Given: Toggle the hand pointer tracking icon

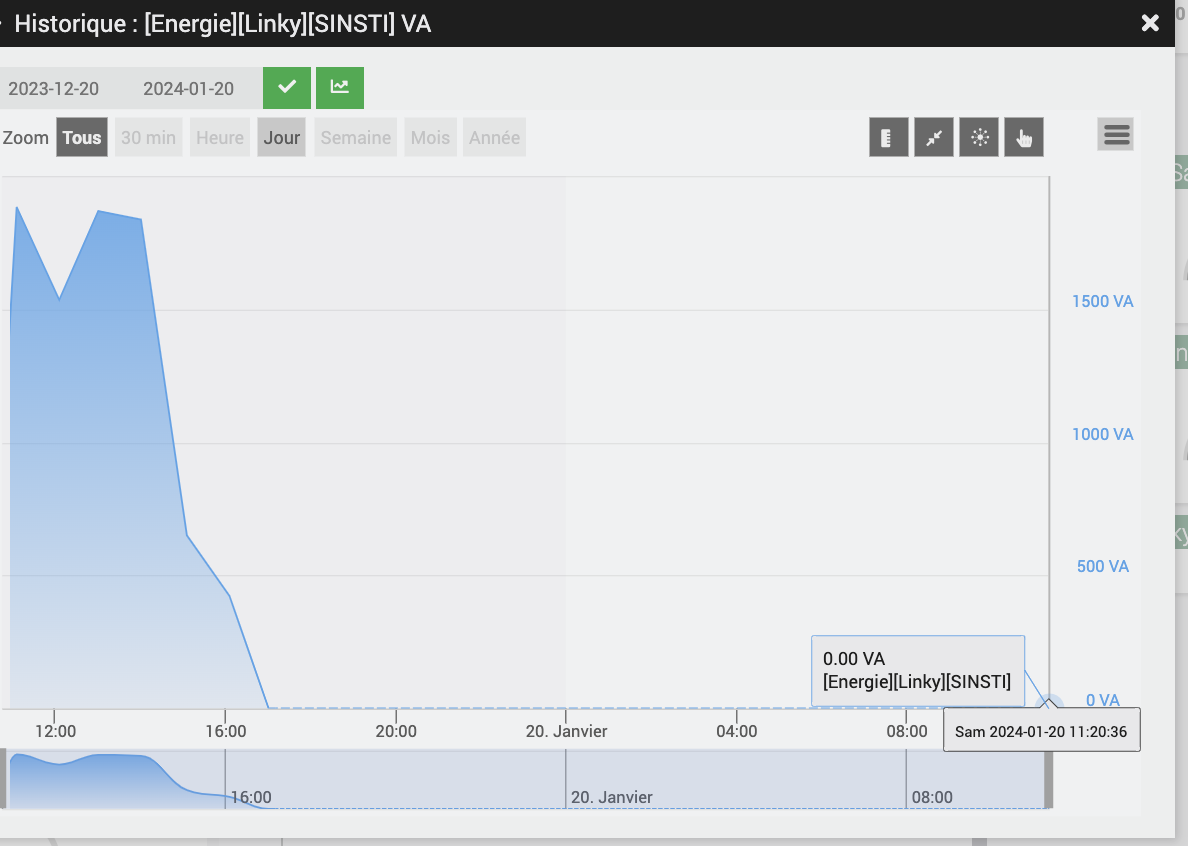Looking at the screenshot, I should click(1024, 137).
